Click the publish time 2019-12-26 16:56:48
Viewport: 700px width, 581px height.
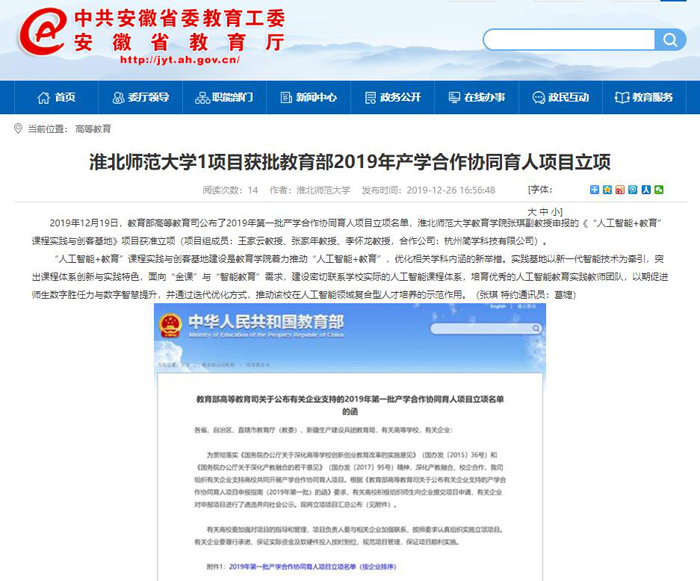pyautogui.click(x=451, y=190)
